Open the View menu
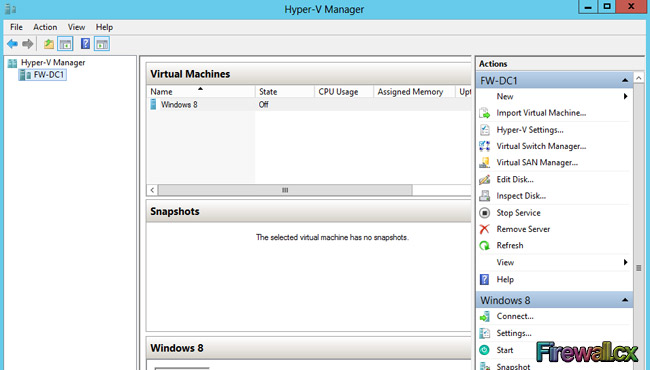The height and width of the screenshot is (370, 650). click(x=76, y=27)
